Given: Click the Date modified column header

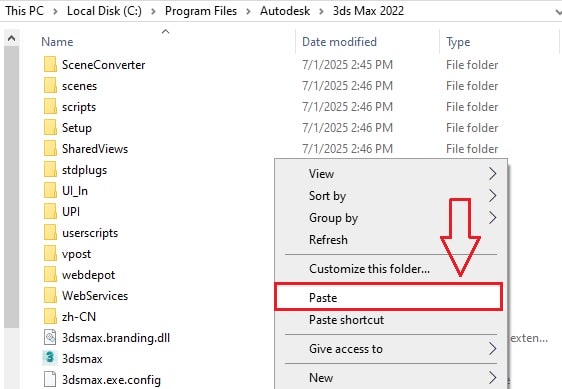Looking at the screenshot, I should 339,42.
